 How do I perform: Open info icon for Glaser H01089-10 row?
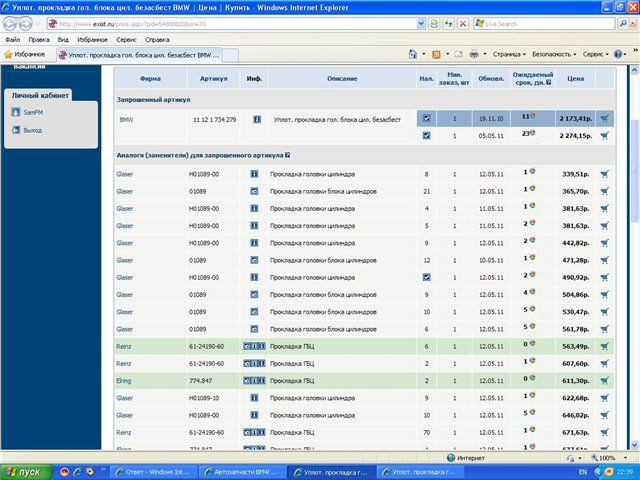coord(254,398)
